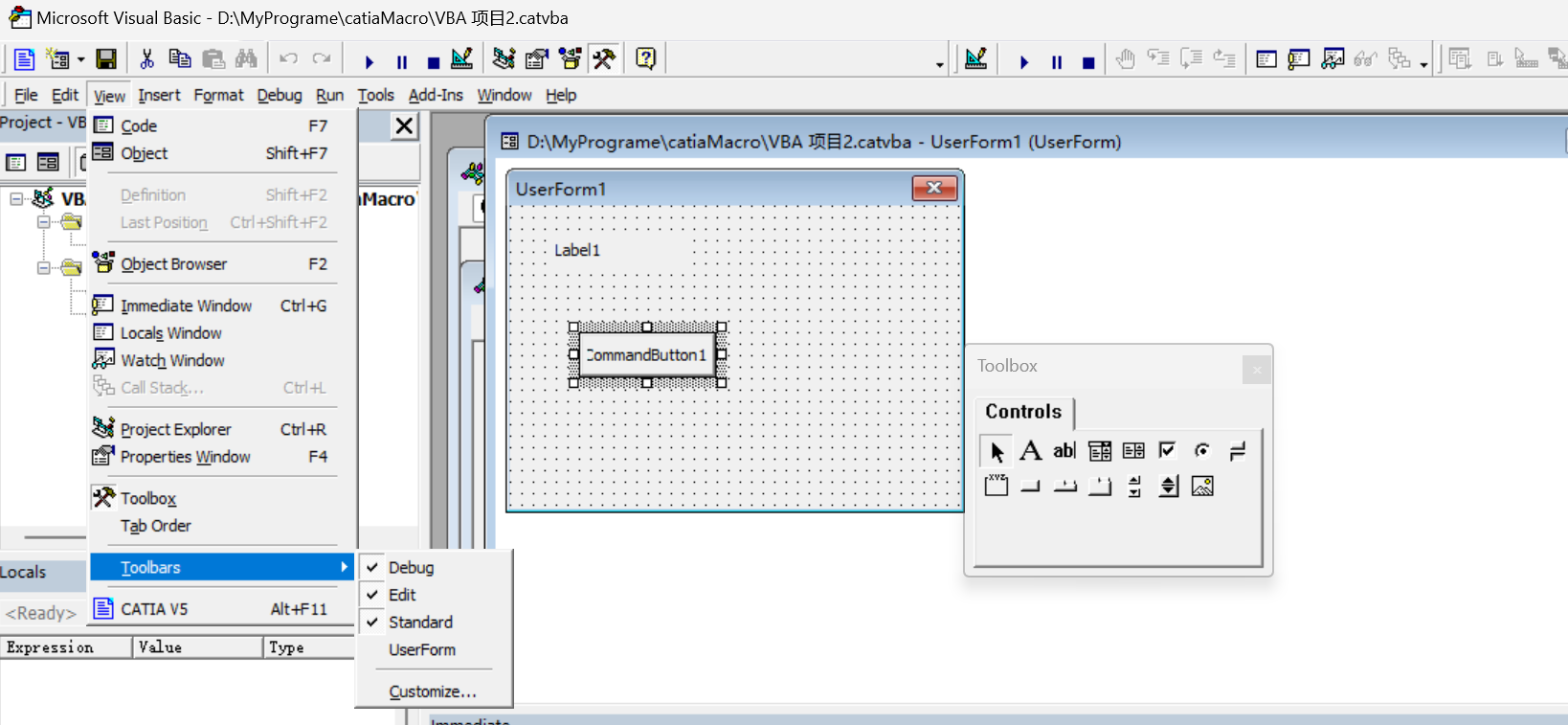Screen dimensions: 1568x725
Task: Uncheck the Debug toolbar entry in submenu
Action: (x=434, y=567)
